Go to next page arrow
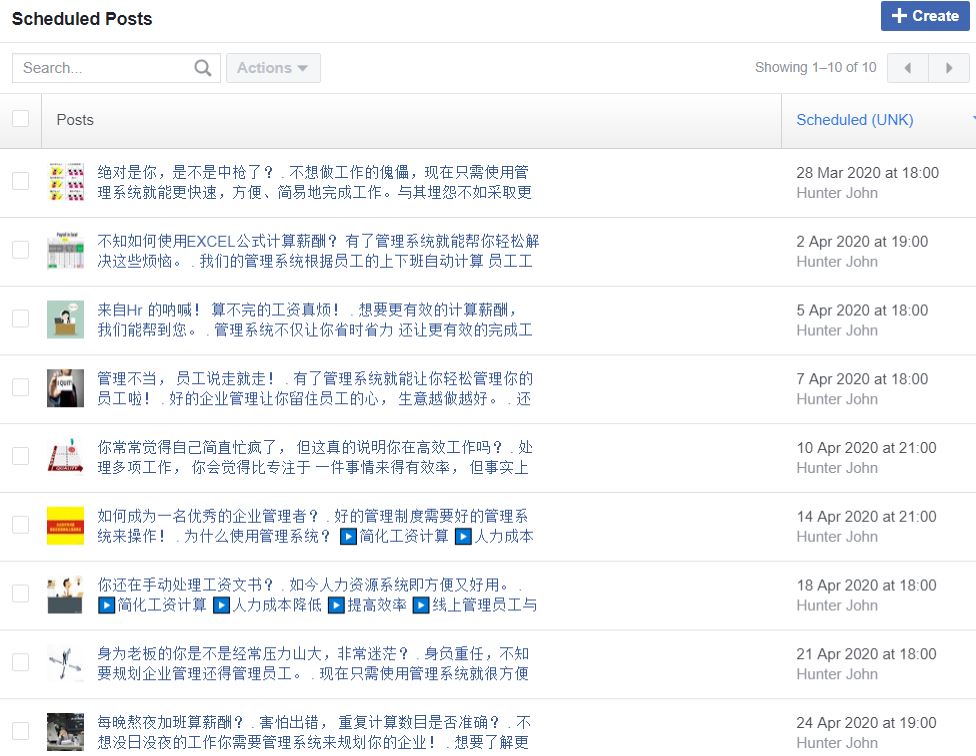976x756 pixels. (x=948, y=68)
